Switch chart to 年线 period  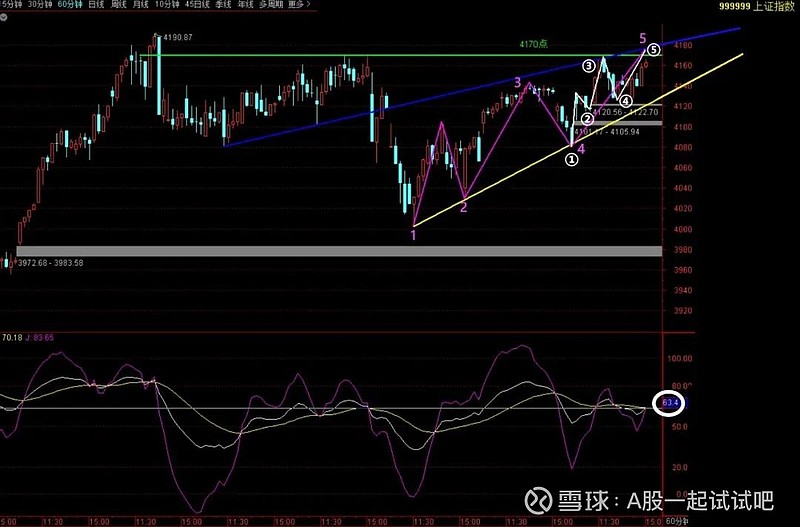(245, 5)
